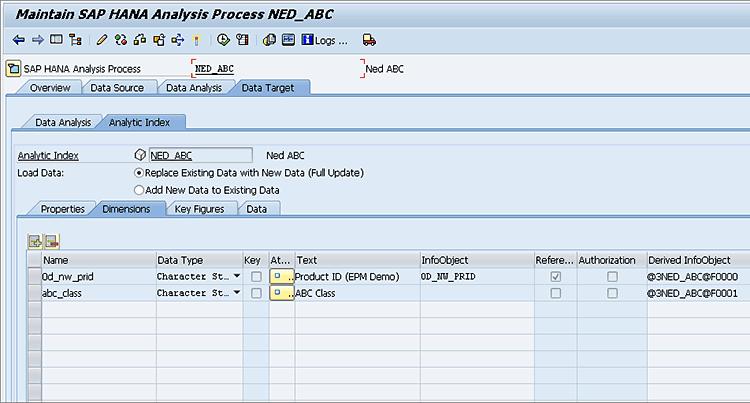Click the cube icon beside Analytic Index field

tap(140, 155)
